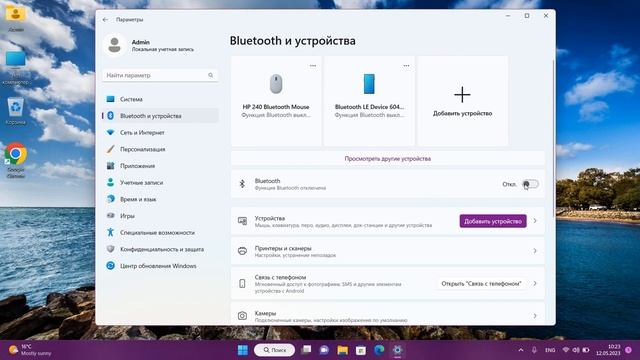Show hidden tray icons chevron

coord(521,350)
